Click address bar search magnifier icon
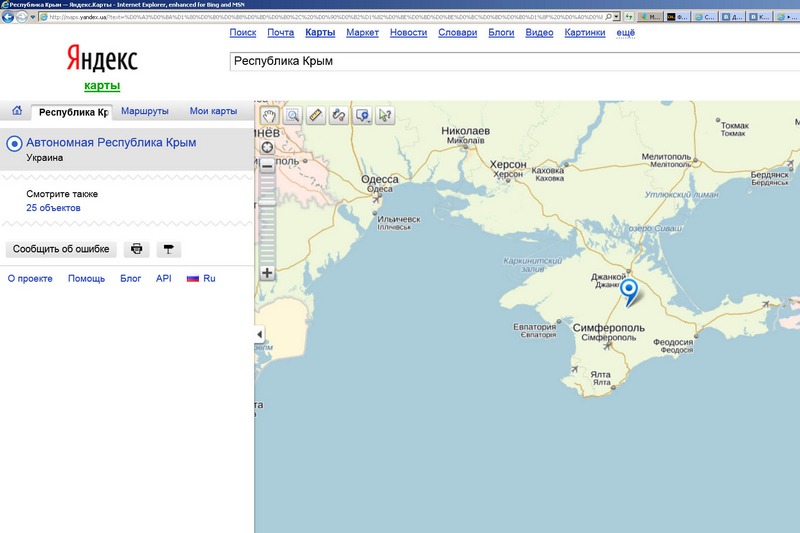 (608, 17)
